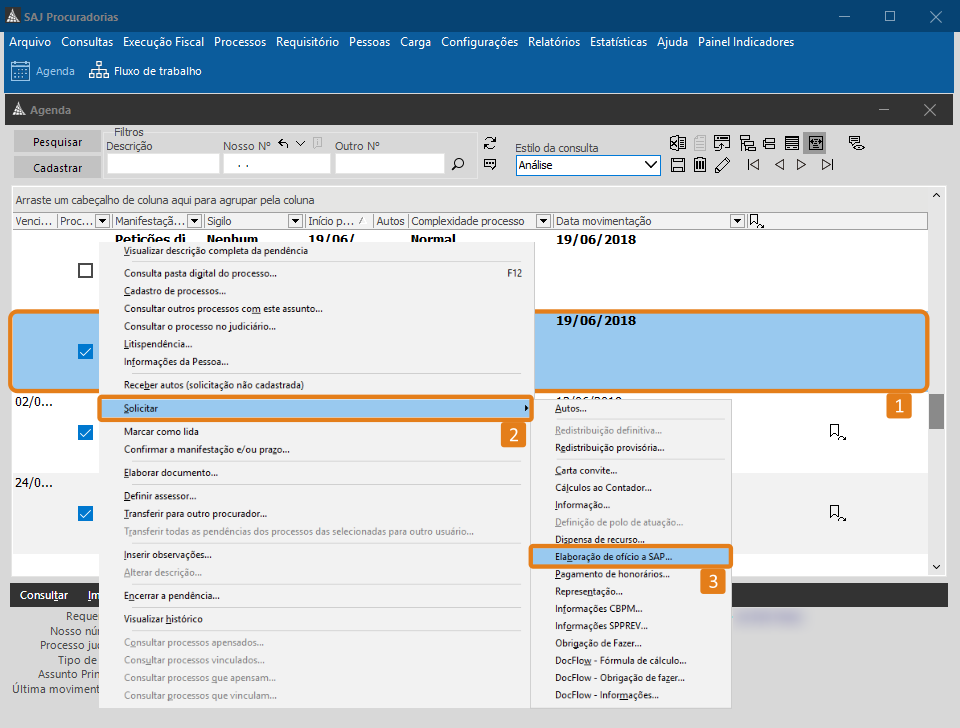Click the vertical scrollbar thumb

(x=936, y=411)
